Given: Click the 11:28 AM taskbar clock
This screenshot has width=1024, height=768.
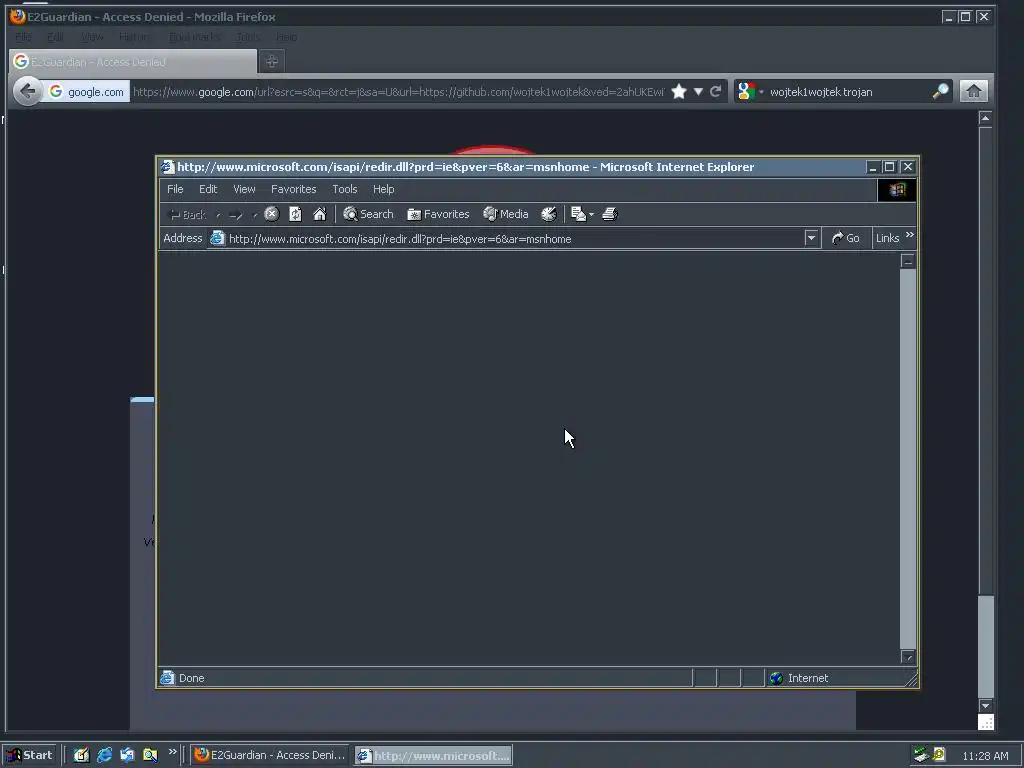Looking at the screenshot, I should click(x=985, y=756).
